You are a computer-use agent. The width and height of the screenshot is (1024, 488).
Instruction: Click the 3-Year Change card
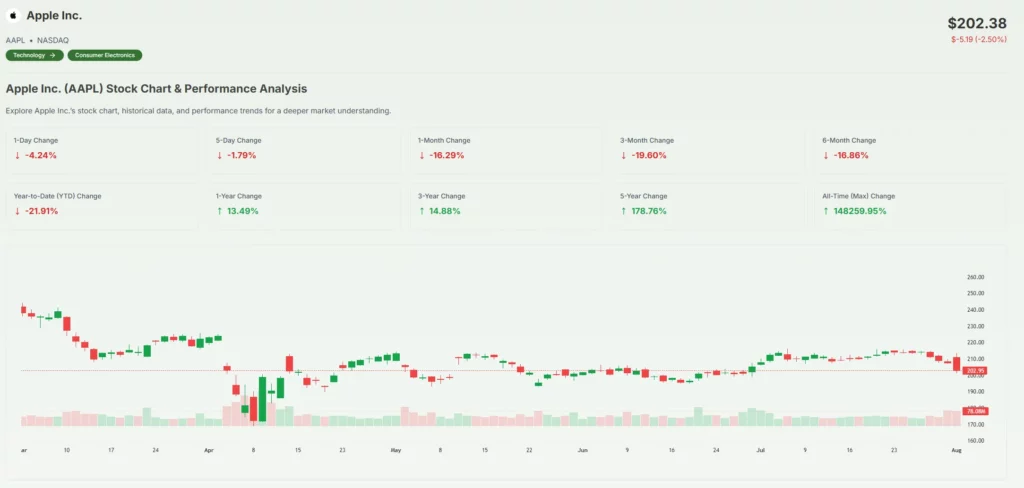pyautogui.click(x=508, y=204)
